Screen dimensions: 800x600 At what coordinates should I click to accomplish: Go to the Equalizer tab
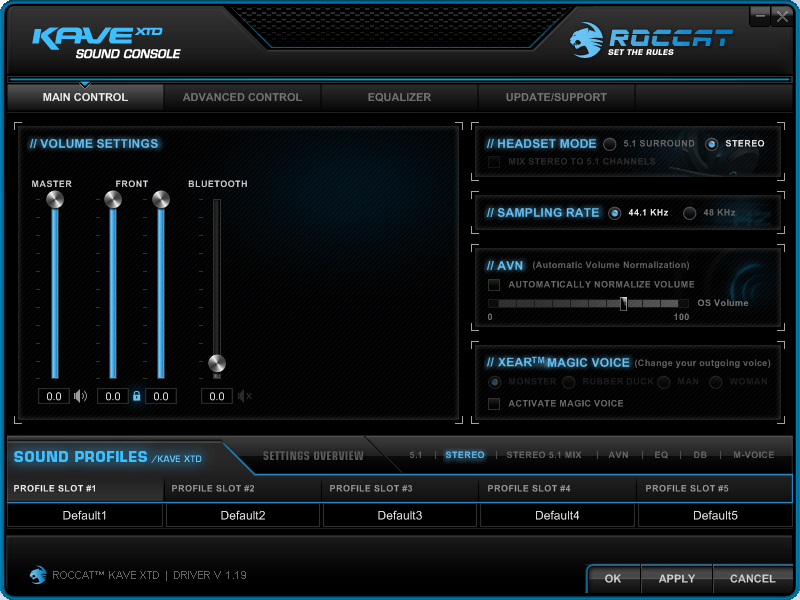pos(399,97)
